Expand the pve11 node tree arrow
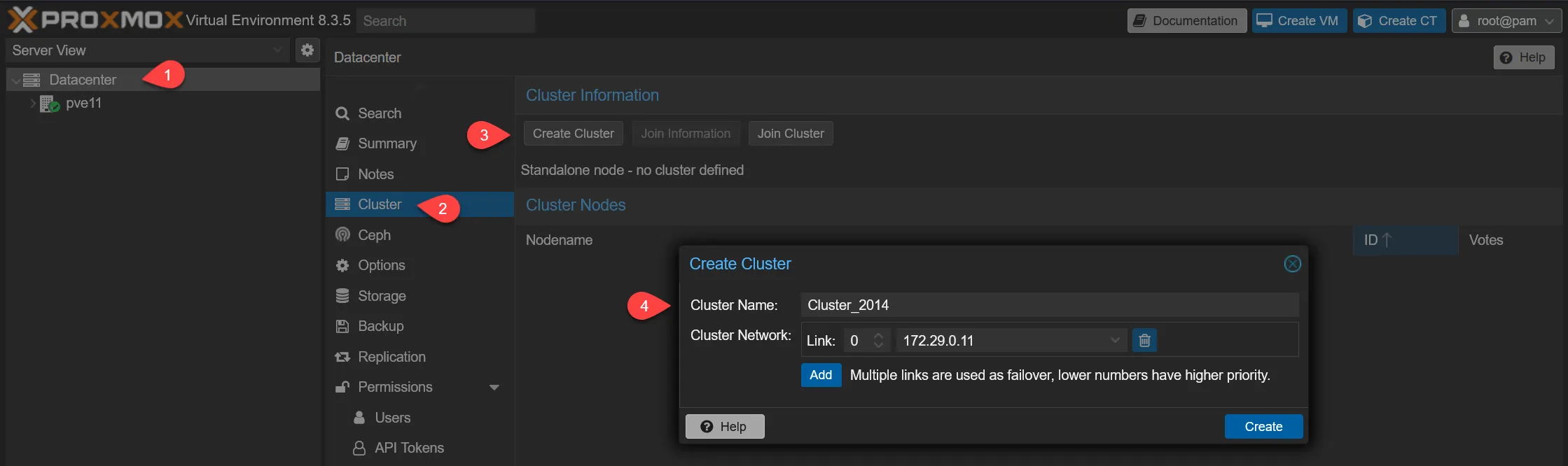Viewport: 1568px width, 466px height. click(32, 104)
